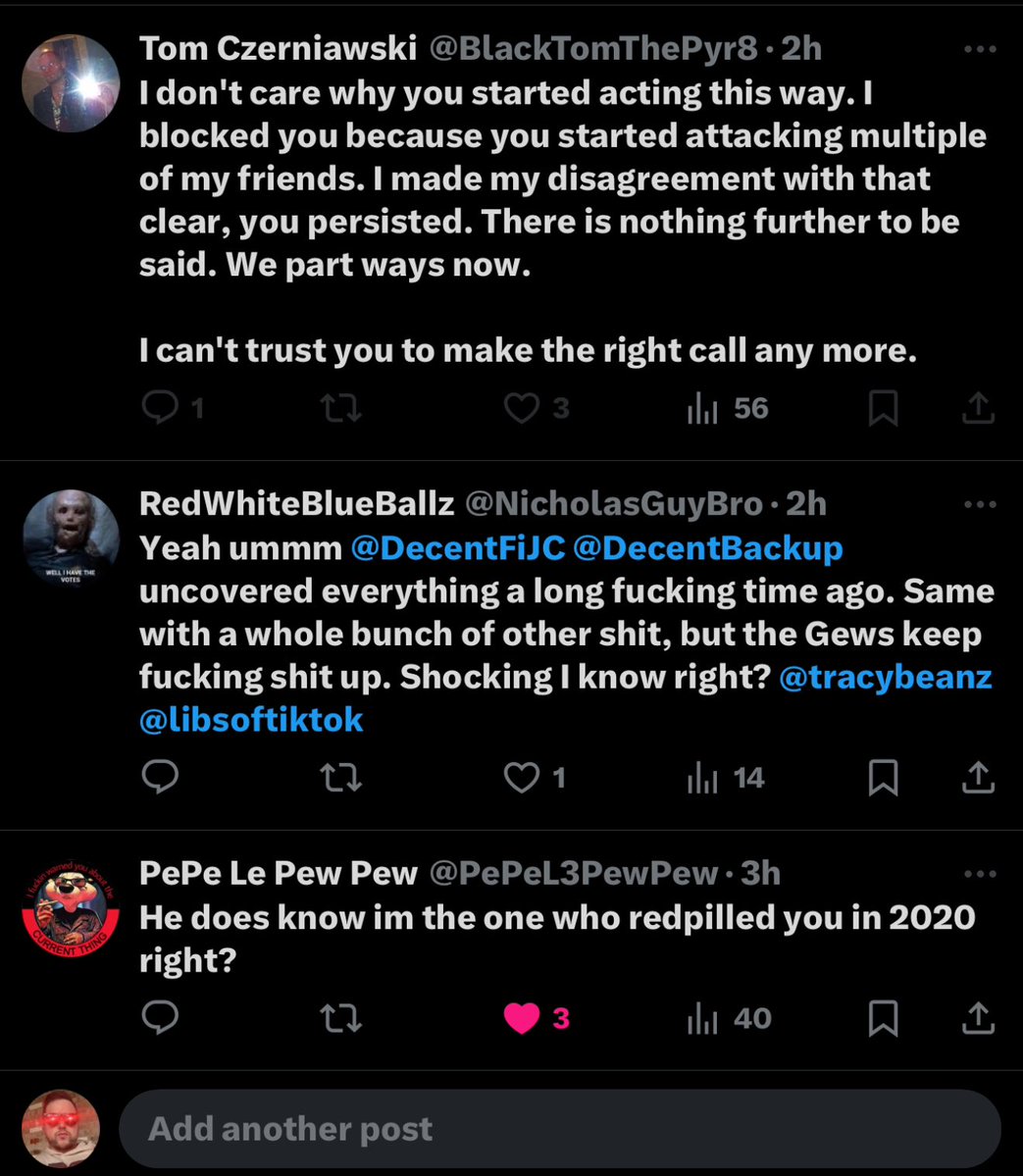1023x1176 pixels.
Task: Share Tom Czerniawski's post
Action: tap(977, 408)
